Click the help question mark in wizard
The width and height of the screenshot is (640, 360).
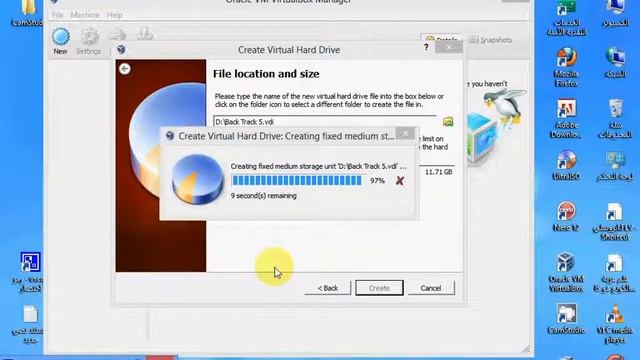(x=426, y=47)
